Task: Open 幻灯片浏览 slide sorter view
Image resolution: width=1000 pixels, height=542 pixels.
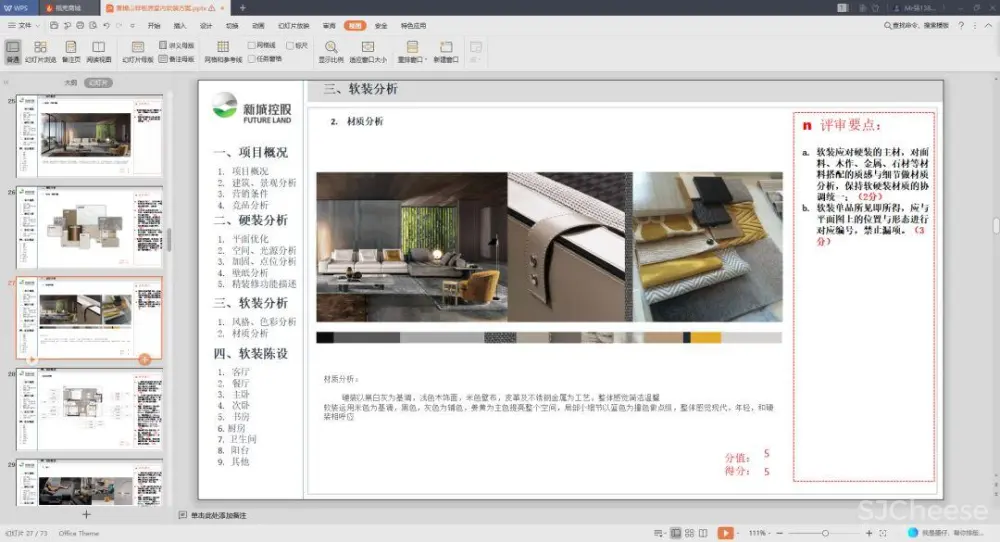Action: (40, 51)
